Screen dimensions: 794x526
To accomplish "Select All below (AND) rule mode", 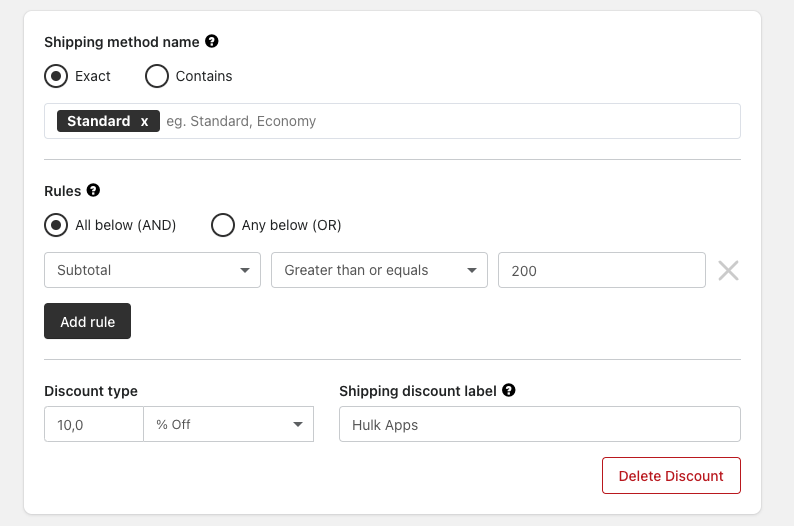I will tap(56, 225).
